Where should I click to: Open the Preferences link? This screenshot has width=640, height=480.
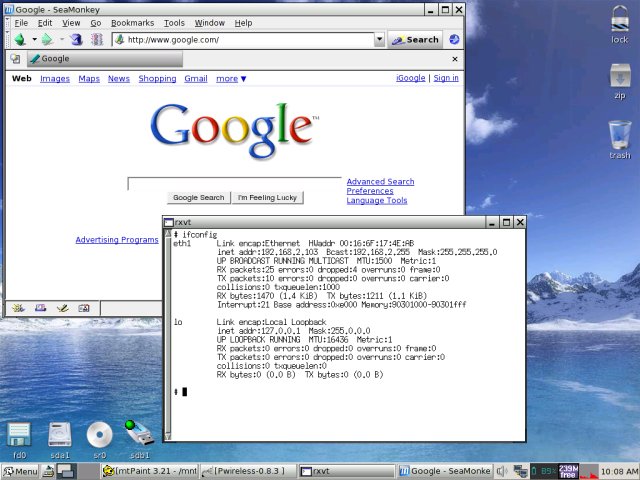pyautogui.click(x=370, y=191)
